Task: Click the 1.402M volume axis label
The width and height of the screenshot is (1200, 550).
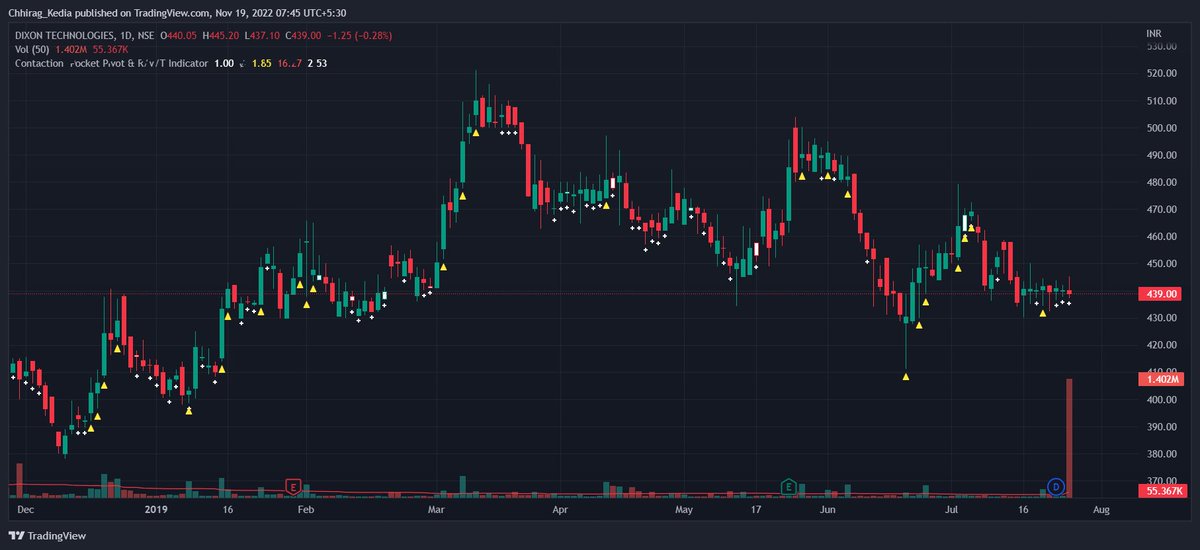Action: (1160, 379)
